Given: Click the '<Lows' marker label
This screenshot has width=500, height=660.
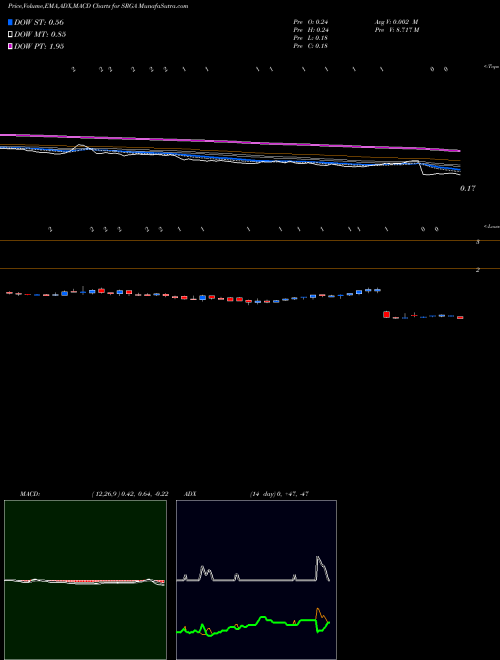Looking at the screenshot, I should (492, 226).
